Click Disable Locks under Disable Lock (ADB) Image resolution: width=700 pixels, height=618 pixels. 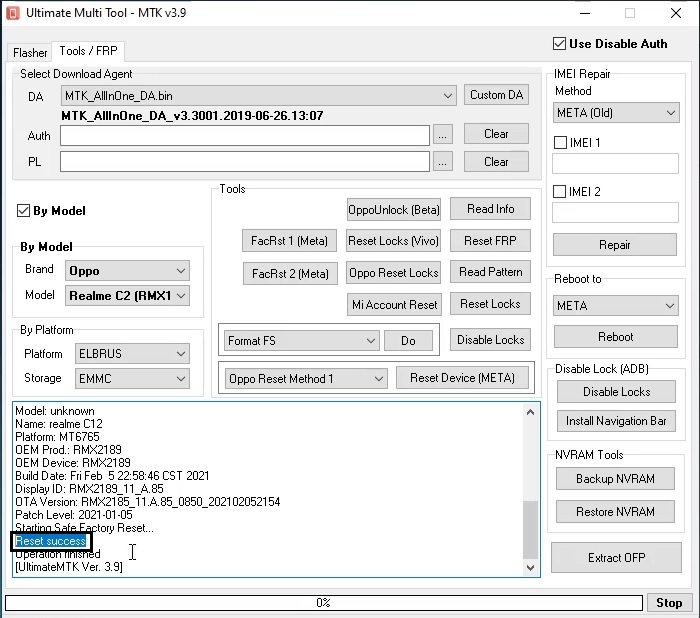[x=616, y=392]
